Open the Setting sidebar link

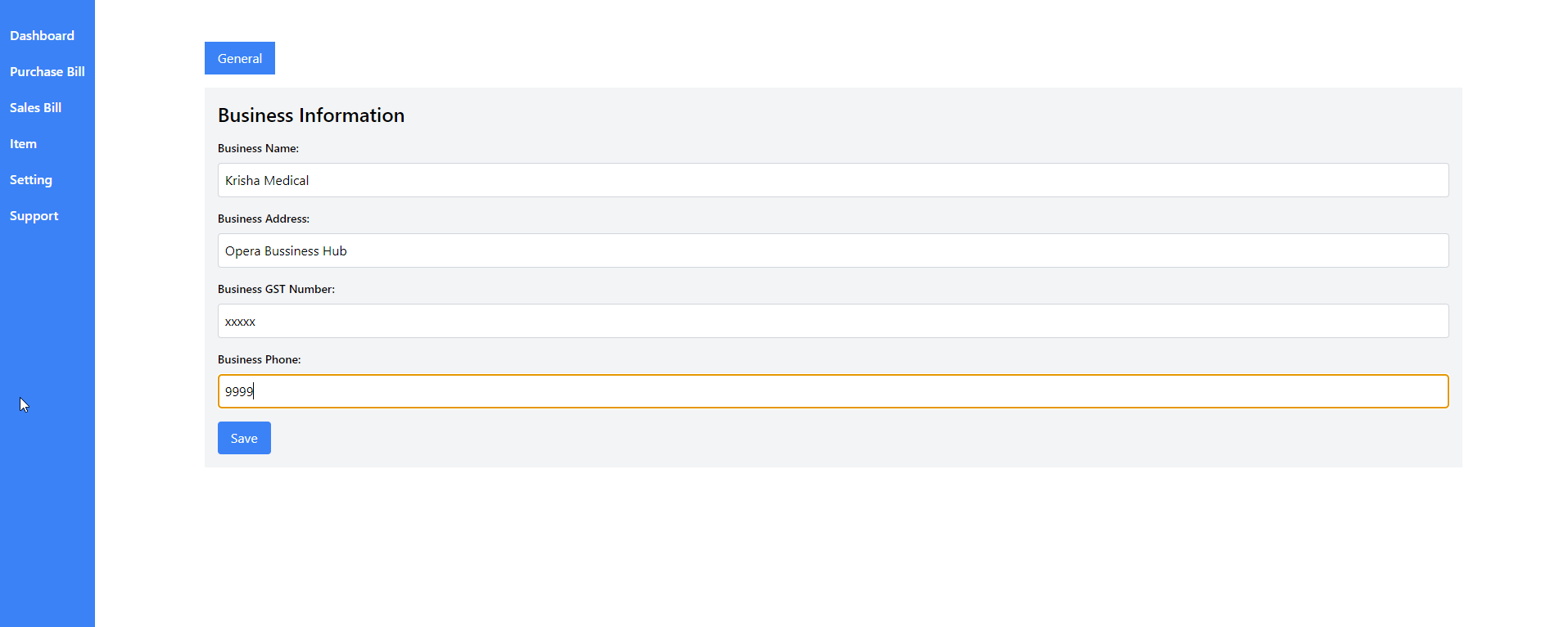point(30,180)
